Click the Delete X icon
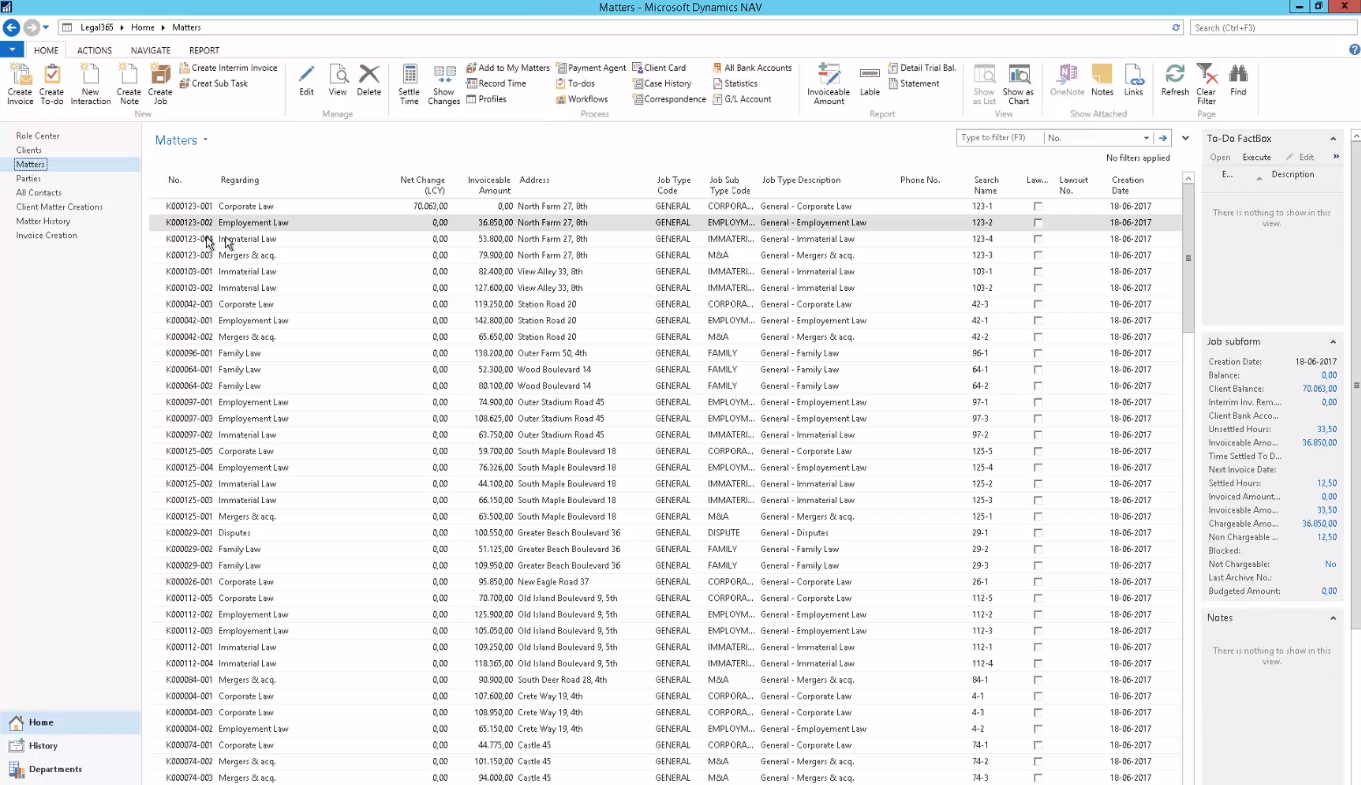This screenshot has width=1361, height=785. [x=369, y=80]
